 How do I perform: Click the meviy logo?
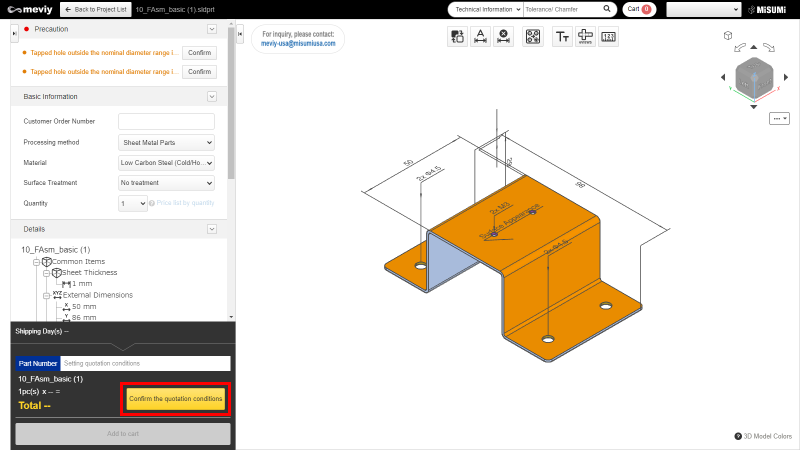(x=30, y=10)
